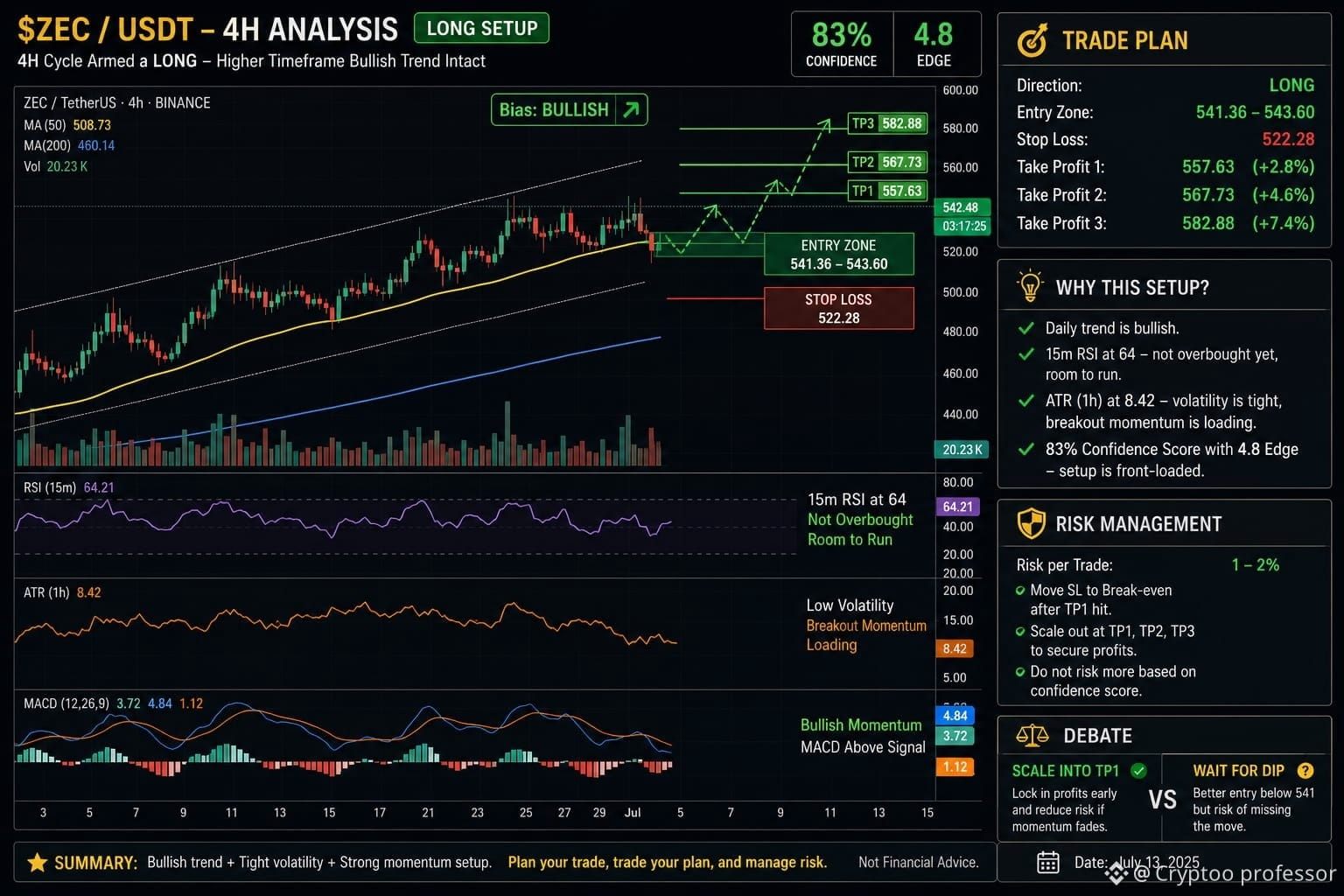Click the red STOP LOSS box on the chart
This screenshot has width=1344, height=896.
pos(838,308)
